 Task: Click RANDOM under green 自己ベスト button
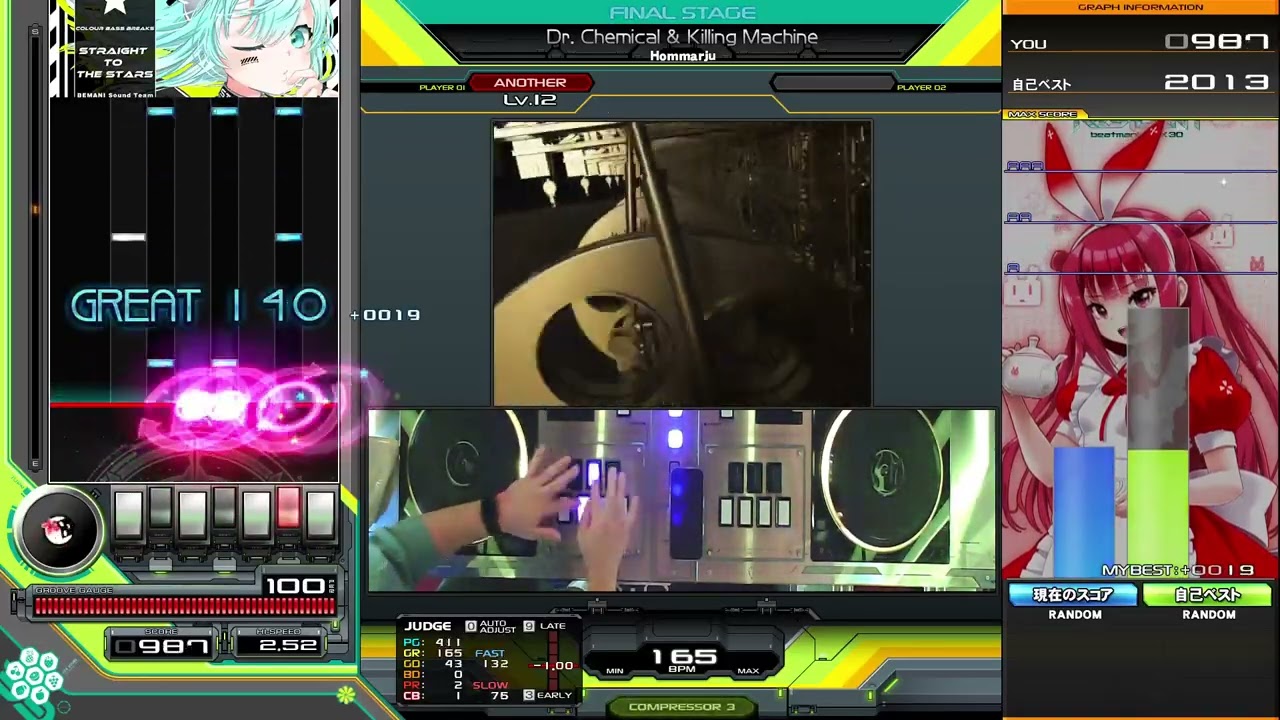pos(1209,614)
